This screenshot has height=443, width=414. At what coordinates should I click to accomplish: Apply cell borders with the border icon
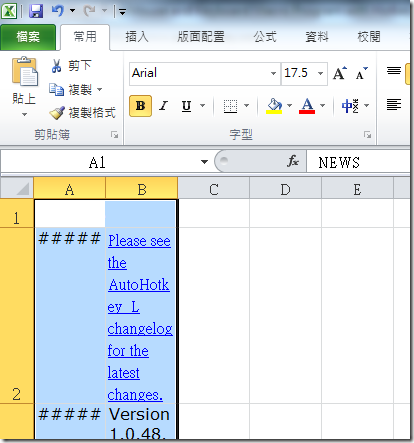pyautogui.click(x=230, y=106)
